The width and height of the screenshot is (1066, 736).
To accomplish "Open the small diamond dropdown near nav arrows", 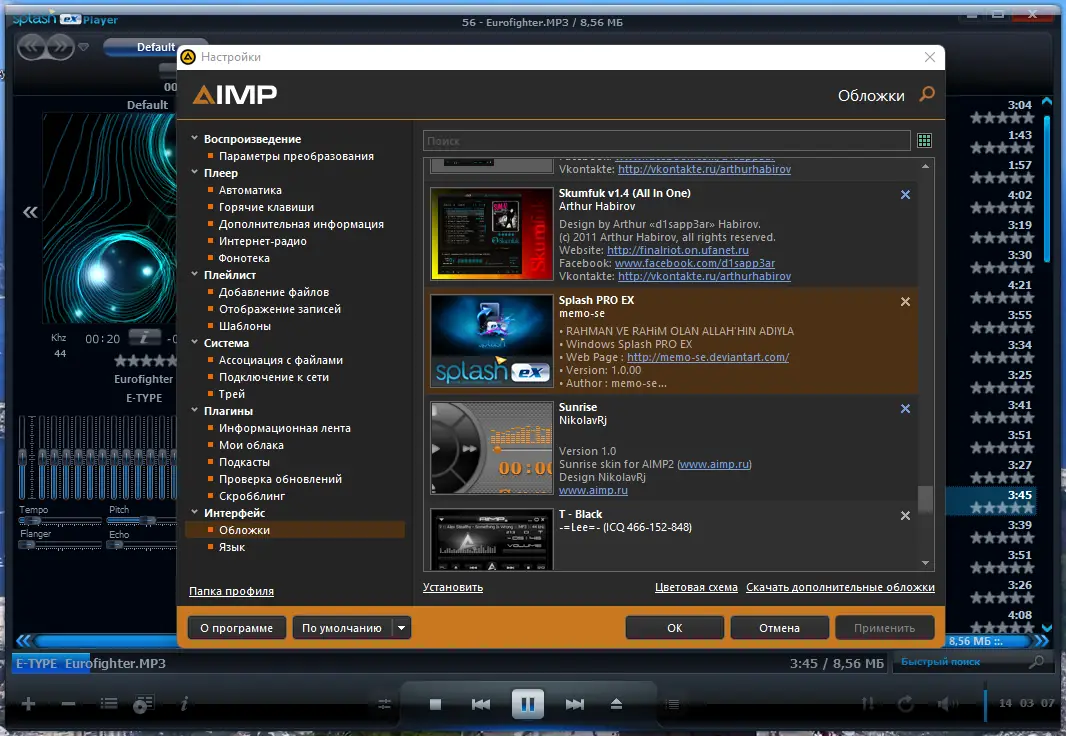I will [x=84, y=47].
